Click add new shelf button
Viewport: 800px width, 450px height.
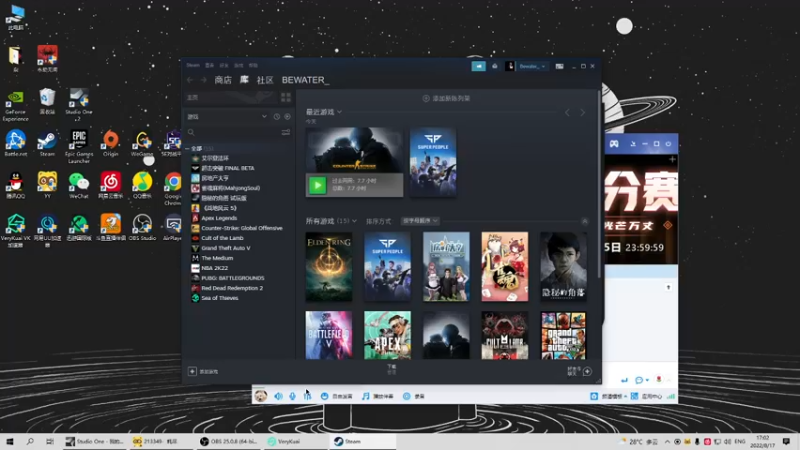(x=446, y=98)
